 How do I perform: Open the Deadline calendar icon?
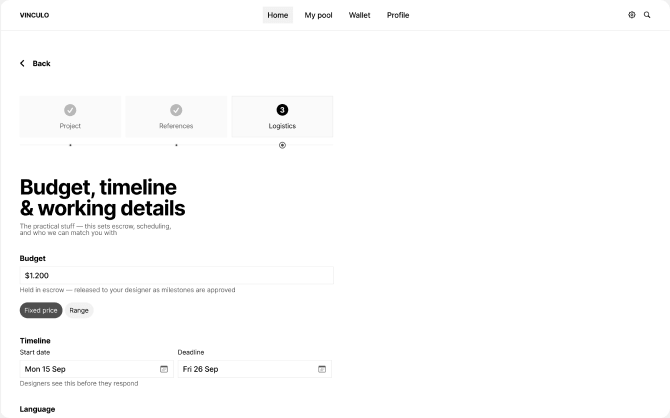coord(322,369)
